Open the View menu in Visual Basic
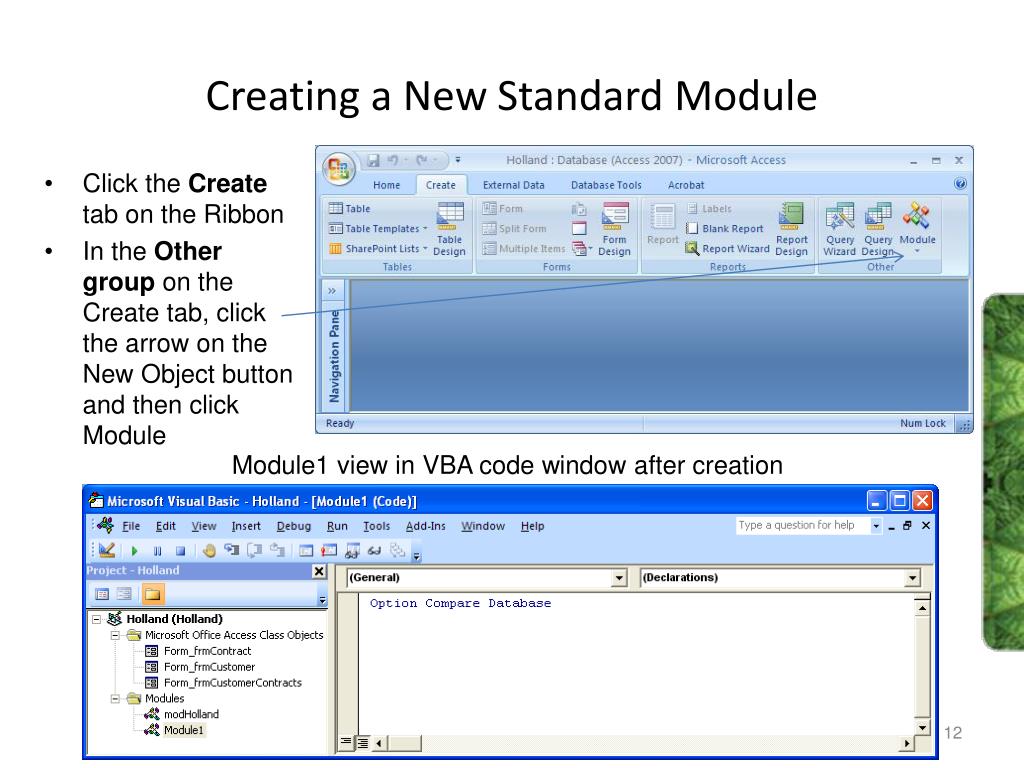The image size is (1024, 768). [204, 526]
